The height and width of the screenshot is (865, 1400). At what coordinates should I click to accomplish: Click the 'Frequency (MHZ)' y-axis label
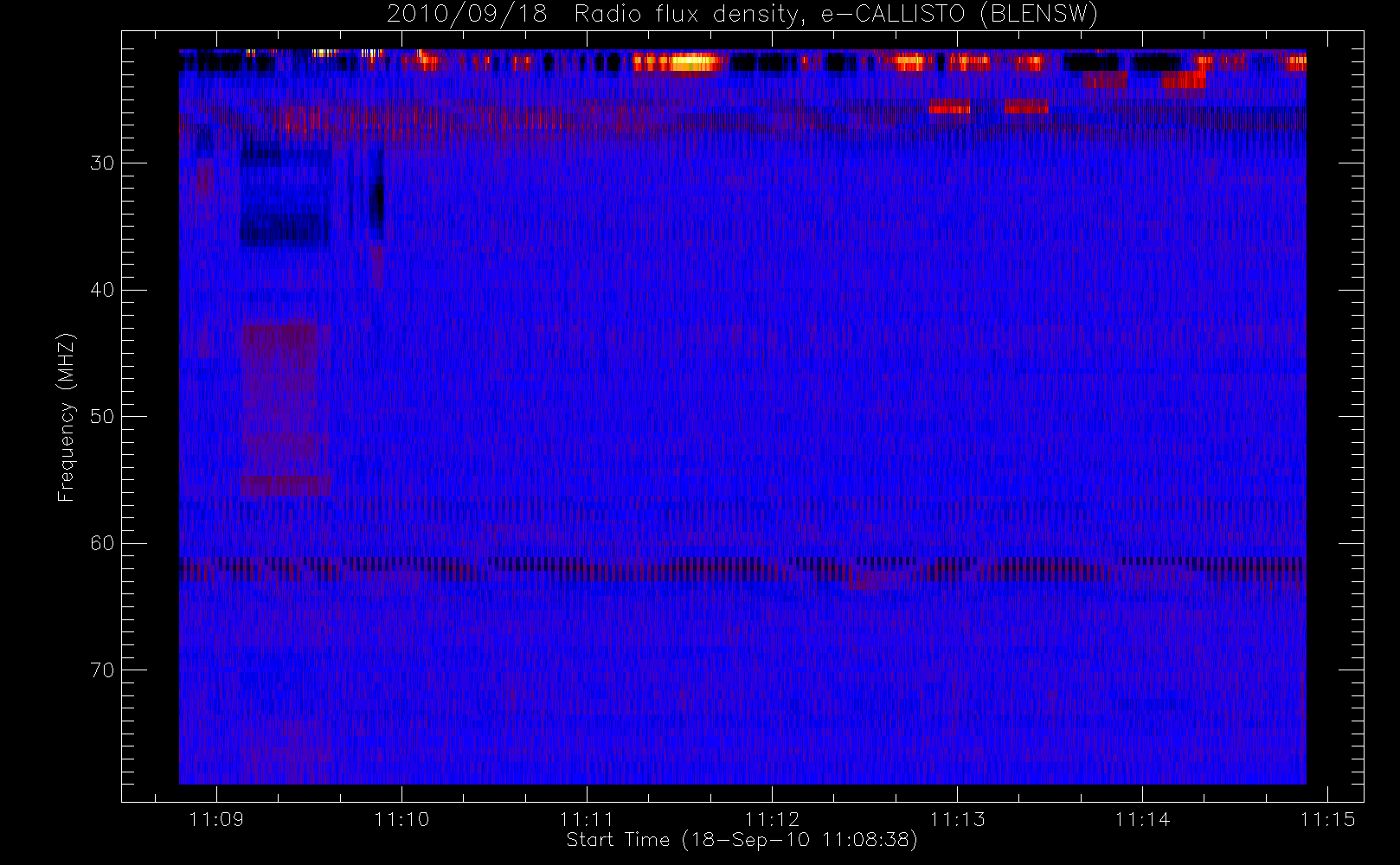(x=67, y=417)
